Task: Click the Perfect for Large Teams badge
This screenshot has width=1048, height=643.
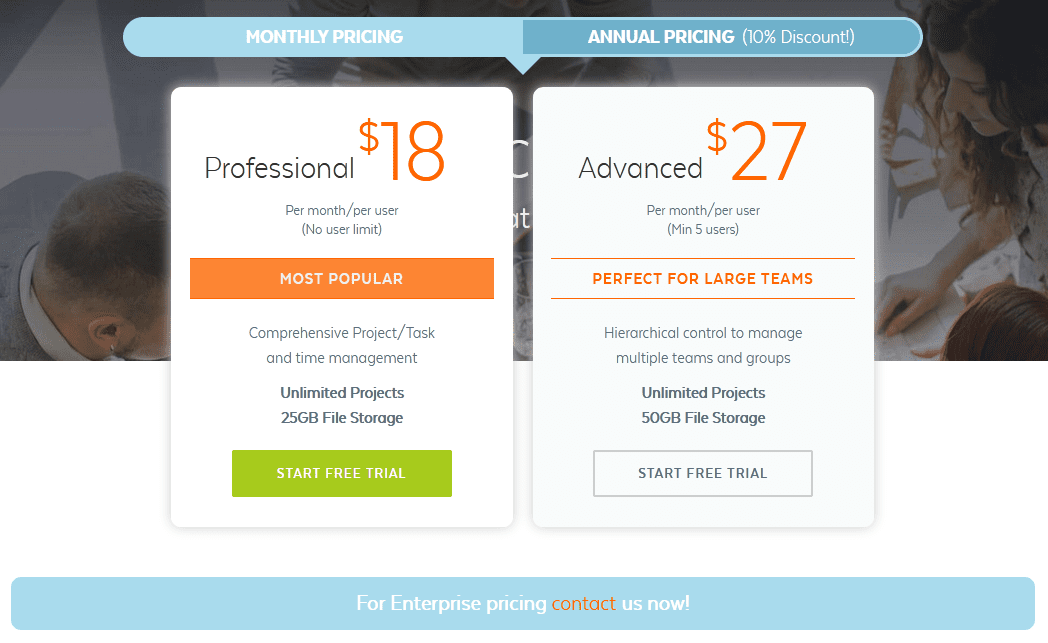Action: (x=702, y=278)
